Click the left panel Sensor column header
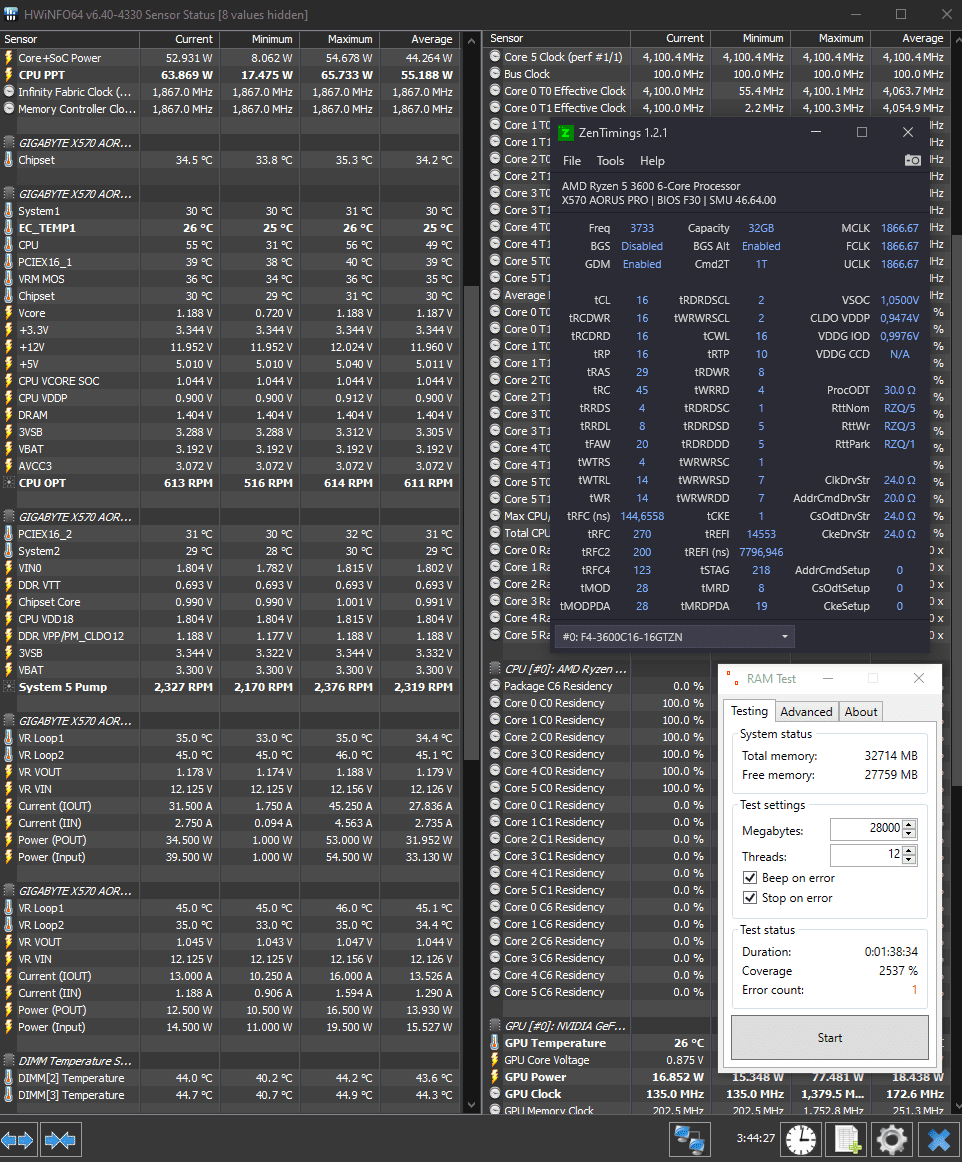 70,39
